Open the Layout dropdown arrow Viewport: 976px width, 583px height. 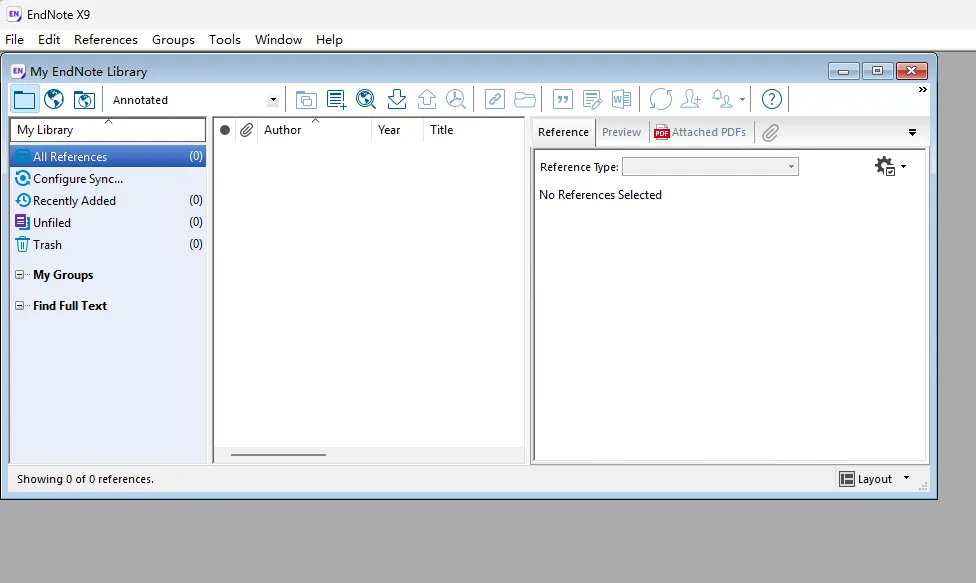click(x=906, y=478)
